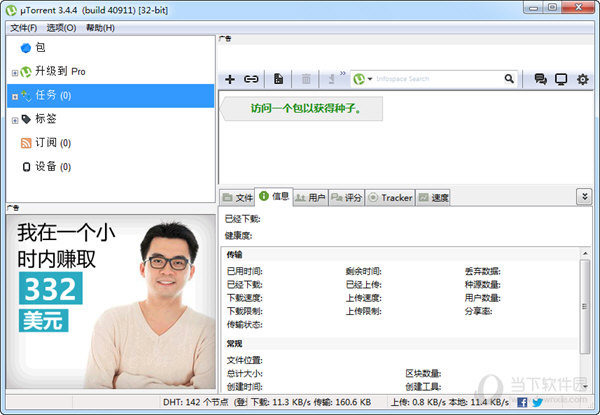Expand the 升级到 Pro tree node
Image resolution: width=600 pixels, height=415 pixels.
pos(15,73)
